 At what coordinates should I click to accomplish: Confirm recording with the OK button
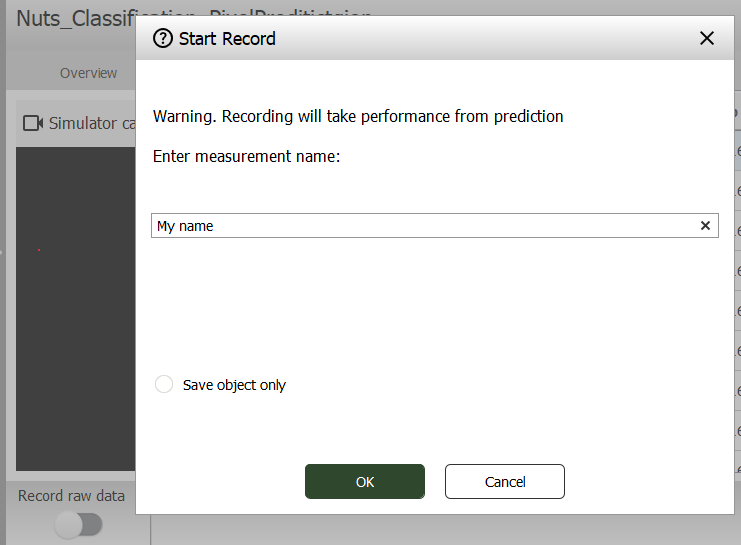coord(365,482)
